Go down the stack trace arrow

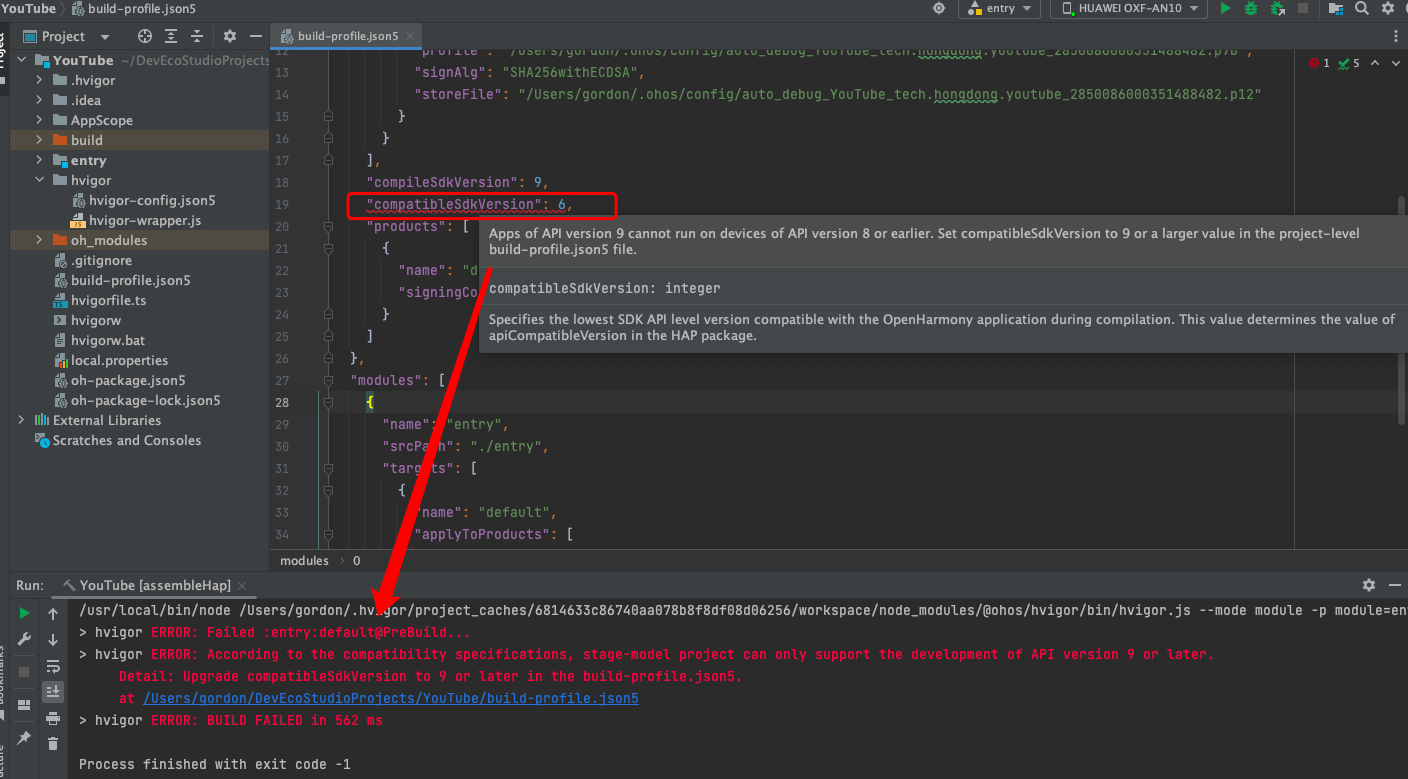click(53, 639)
